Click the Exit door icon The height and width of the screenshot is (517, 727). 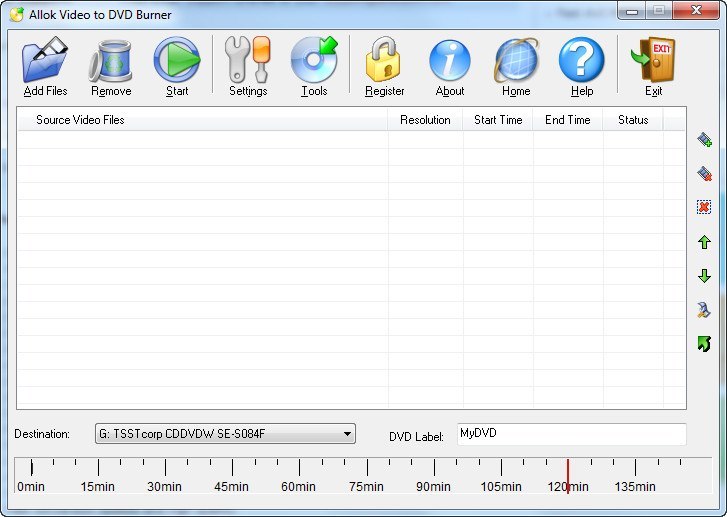(653, 61)
